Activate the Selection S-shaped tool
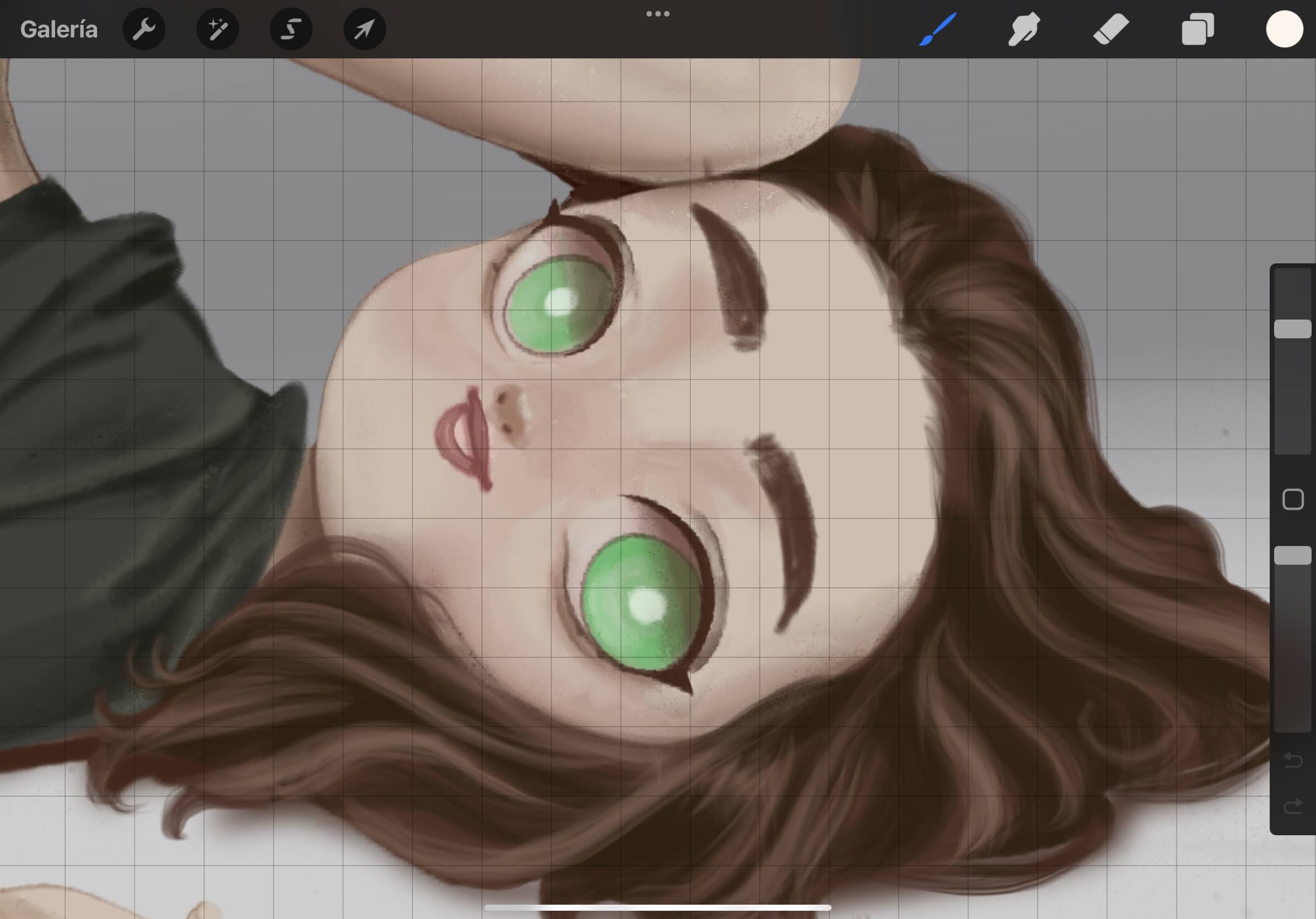1316x919 pixels. pos(291,29)
